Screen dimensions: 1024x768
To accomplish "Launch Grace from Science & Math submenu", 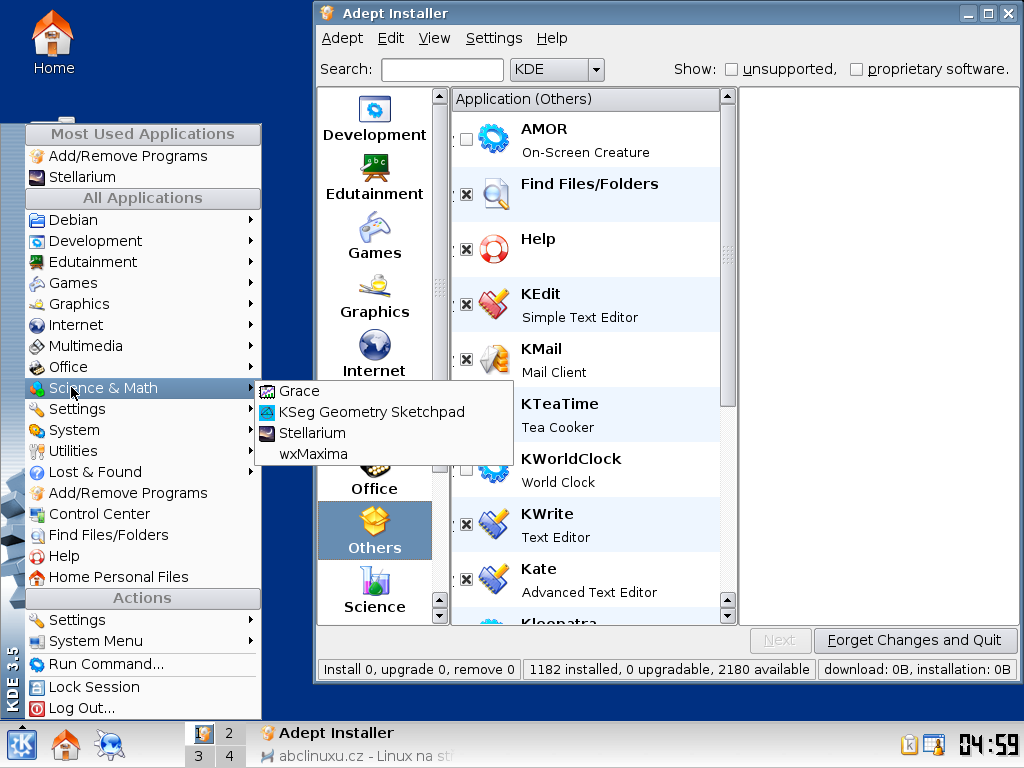I will [383, 391].
